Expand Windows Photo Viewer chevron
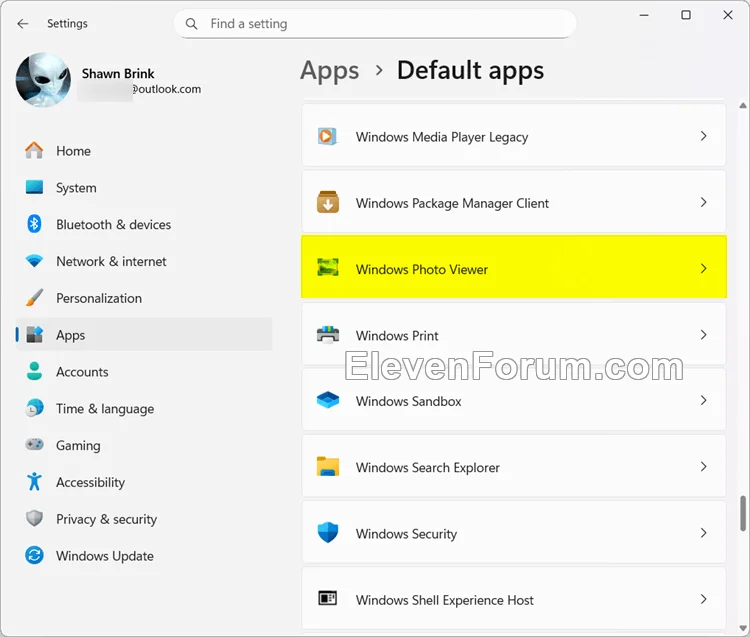This screenshot has height=637, width=750. (704, 269)
